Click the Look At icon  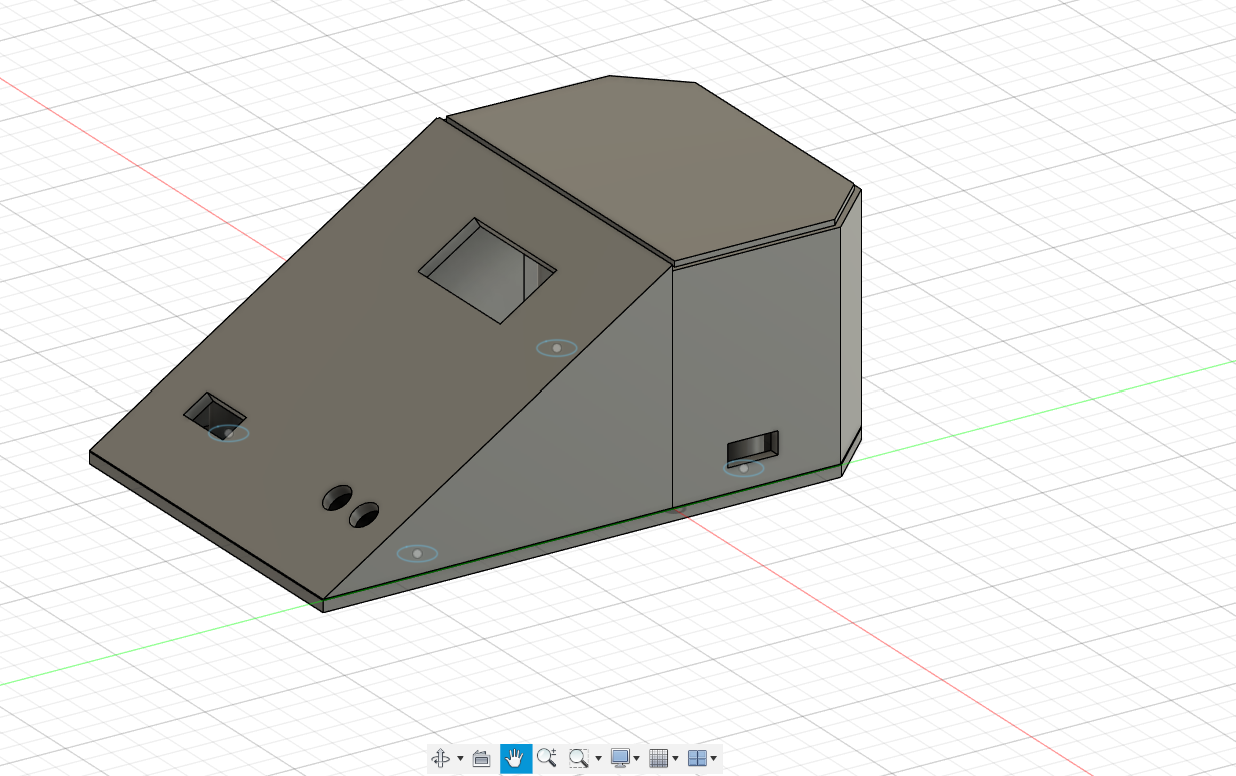pyautogui.click(x=481, y=758)
